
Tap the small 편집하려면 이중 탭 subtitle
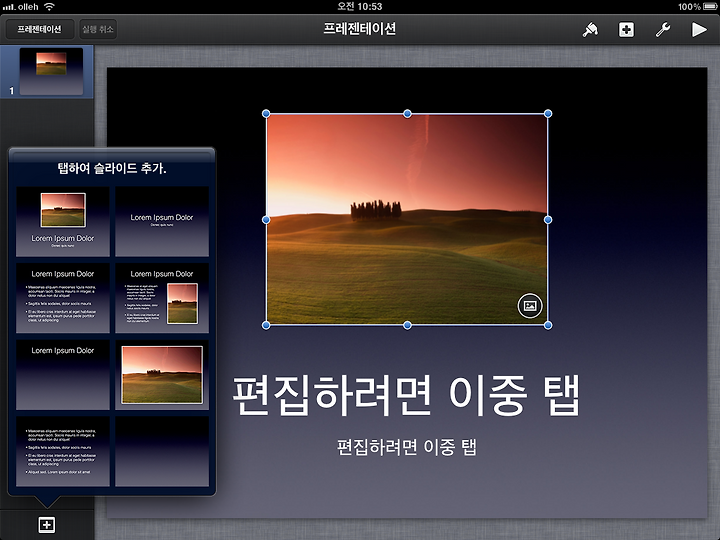tap(407, 447)
